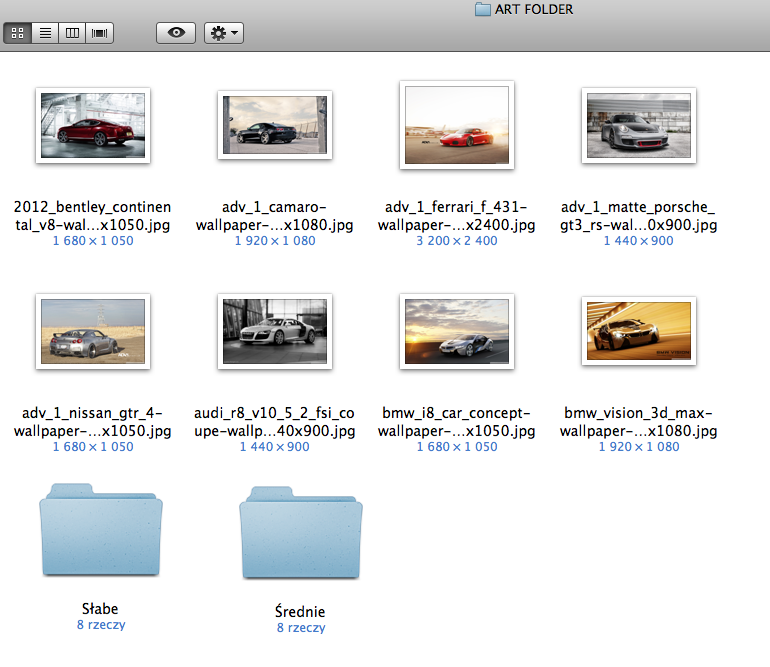Select the BMW Vision 3D Max thumbnail
Image resolution: width=770 pixels, height=667 pixels.
[639, 331]
